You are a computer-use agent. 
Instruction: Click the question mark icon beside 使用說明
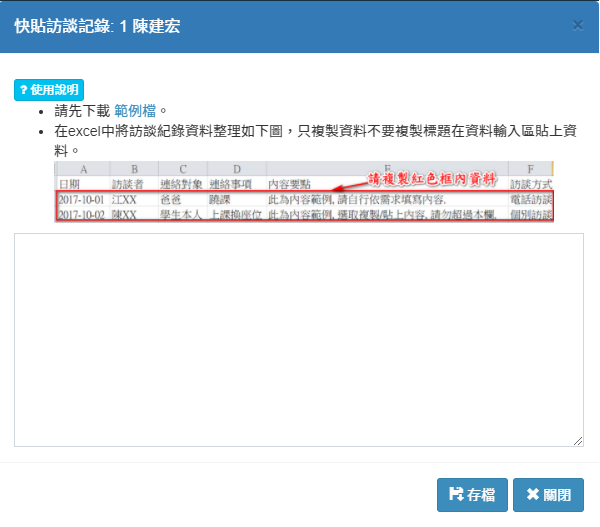[24, 90]
